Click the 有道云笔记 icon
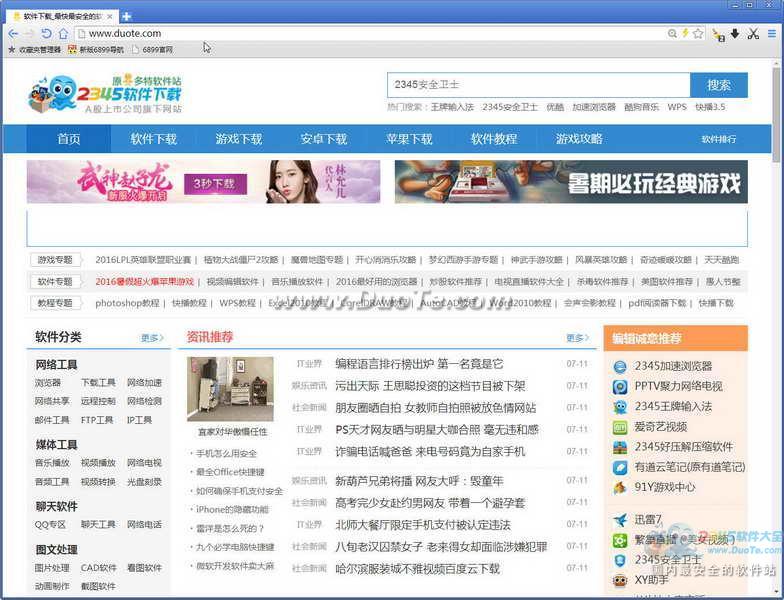Screen dimensions: 784x600 click(x=620, y=468)
